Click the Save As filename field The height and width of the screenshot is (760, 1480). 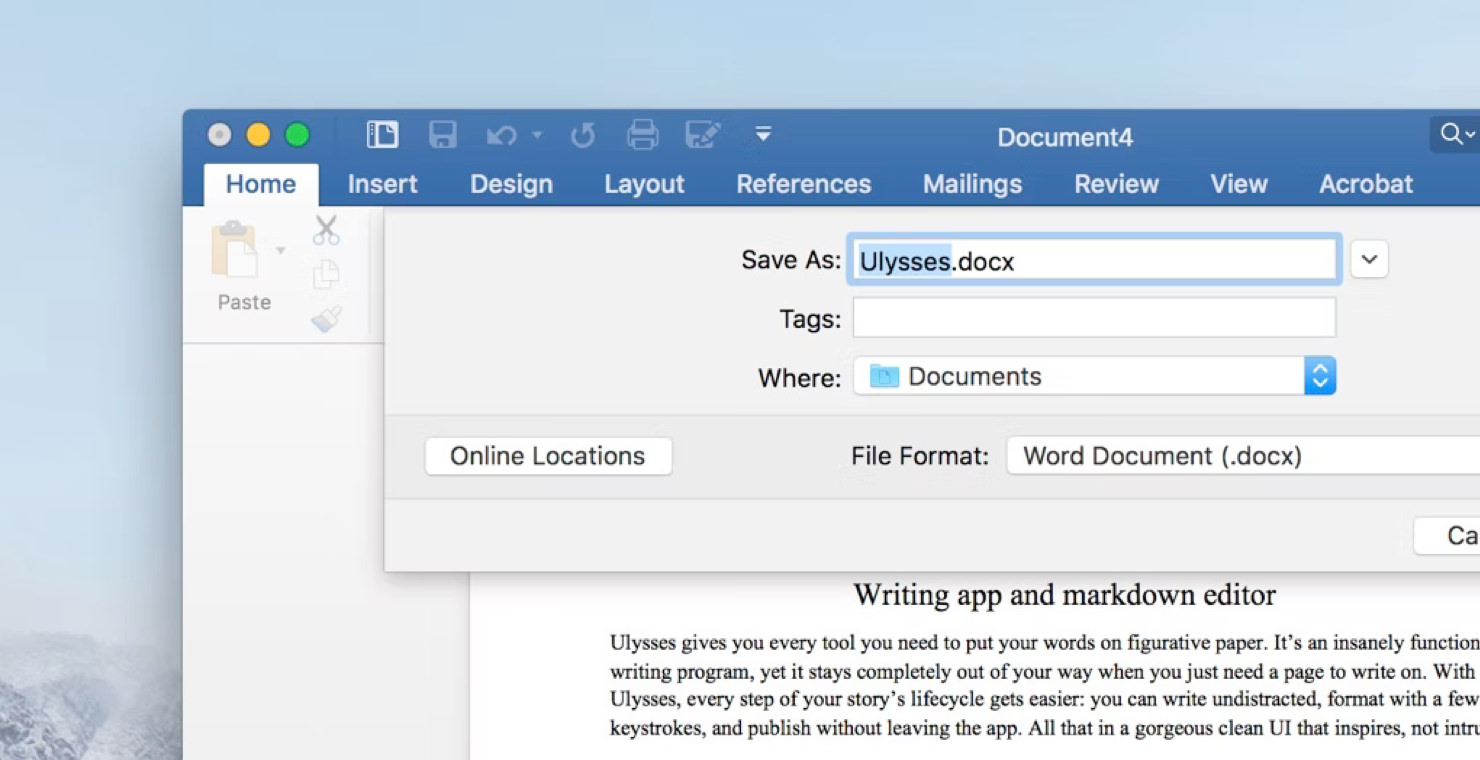1094,260
